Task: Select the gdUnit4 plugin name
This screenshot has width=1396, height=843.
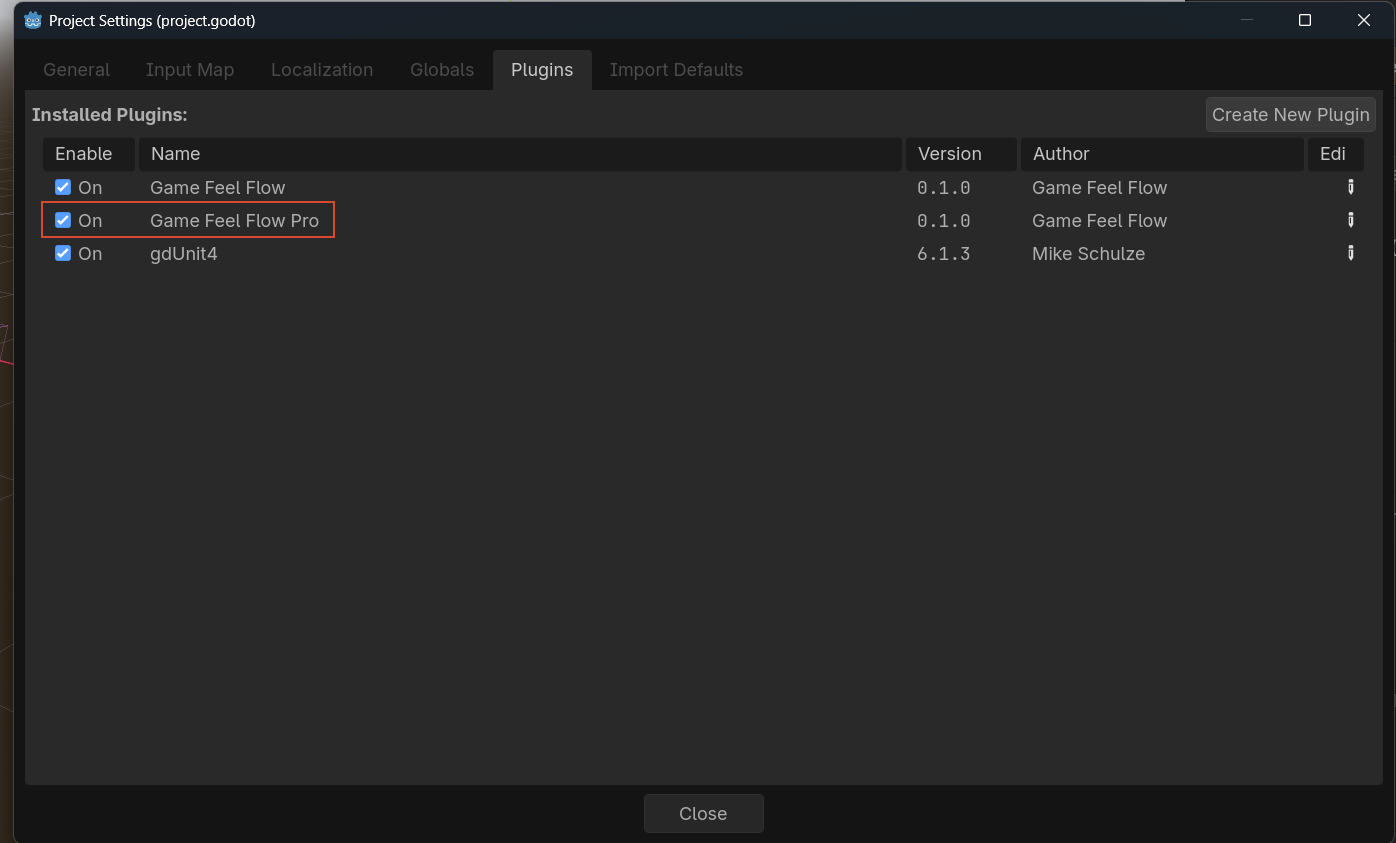Action: tap(184, 253)
